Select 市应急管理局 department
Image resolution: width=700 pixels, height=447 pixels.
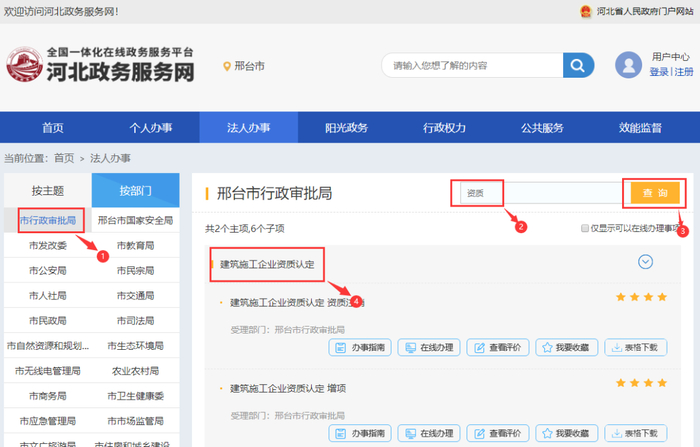(48, 421)
